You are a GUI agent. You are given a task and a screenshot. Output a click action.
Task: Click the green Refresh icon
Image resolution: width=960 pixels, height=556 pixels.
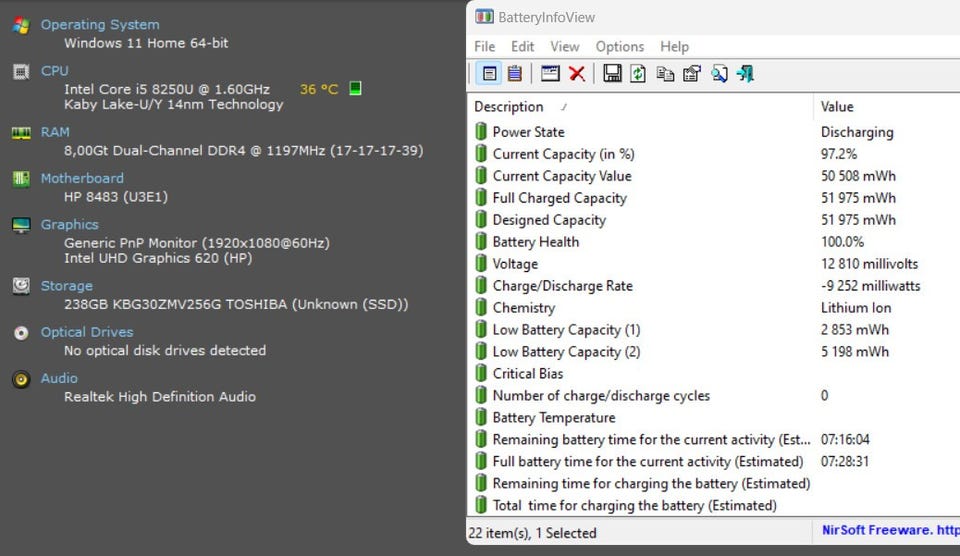[x=638, y=74]
